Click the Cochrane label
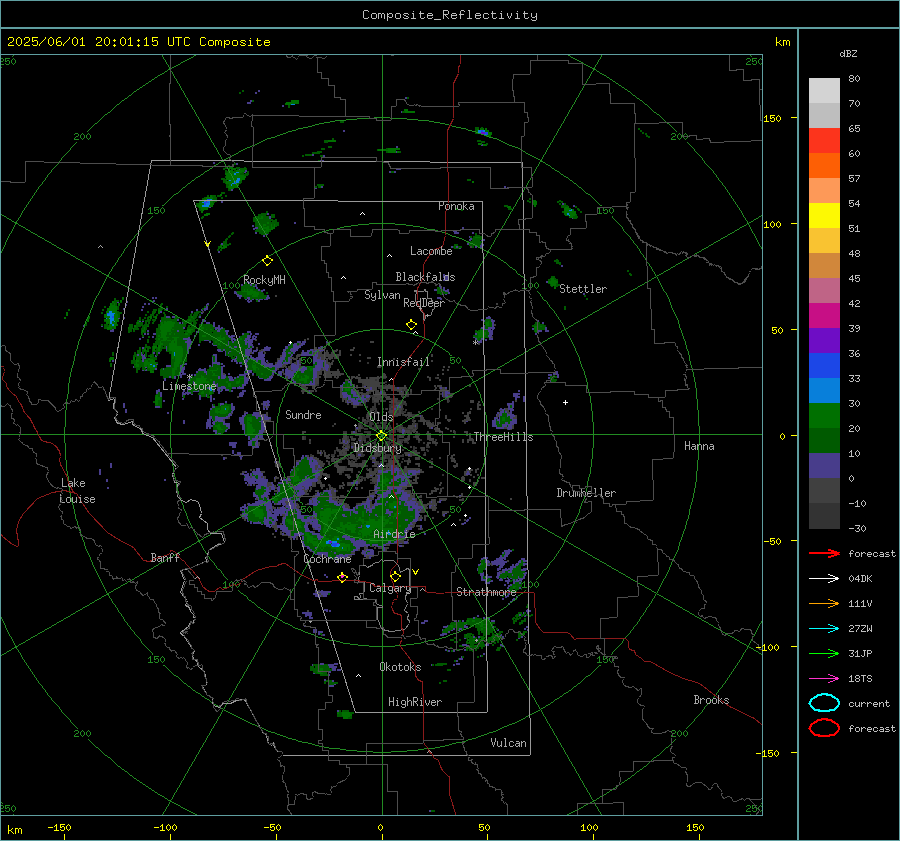Image resolution: width=900 pixels, height=841 pixels. point(327,559)
